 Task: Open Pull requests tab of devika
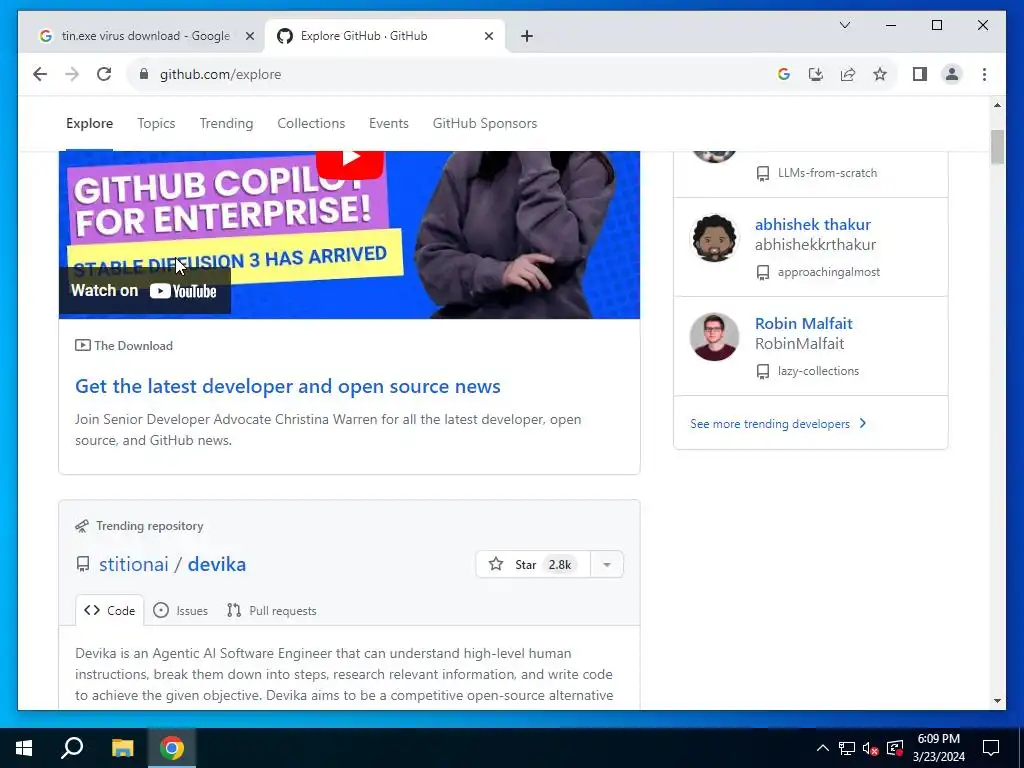pos(272,611)
